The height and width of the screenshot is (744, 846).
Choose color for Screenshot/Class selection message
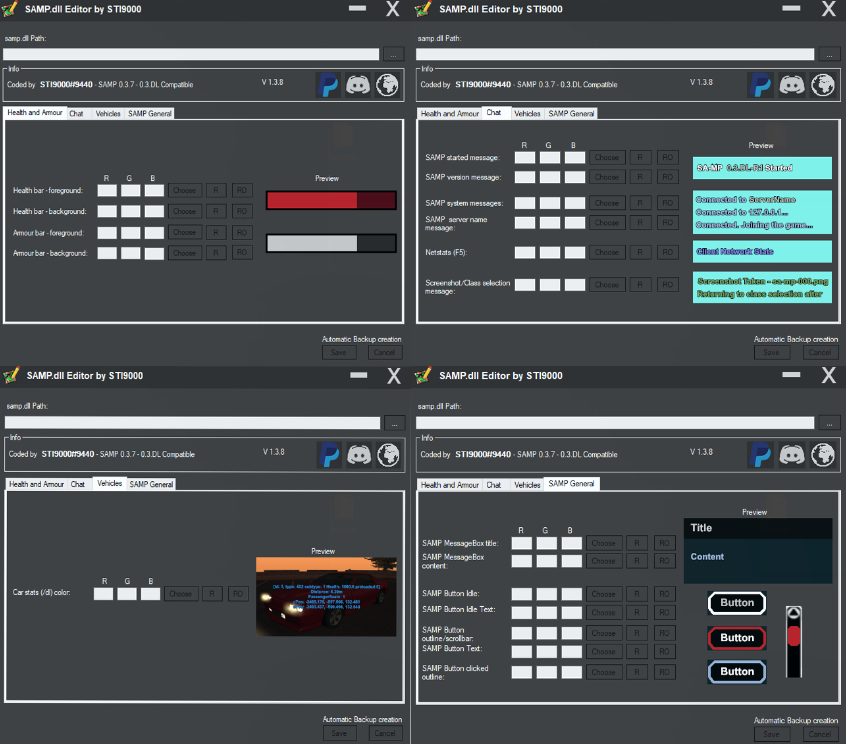click(607, 284)
